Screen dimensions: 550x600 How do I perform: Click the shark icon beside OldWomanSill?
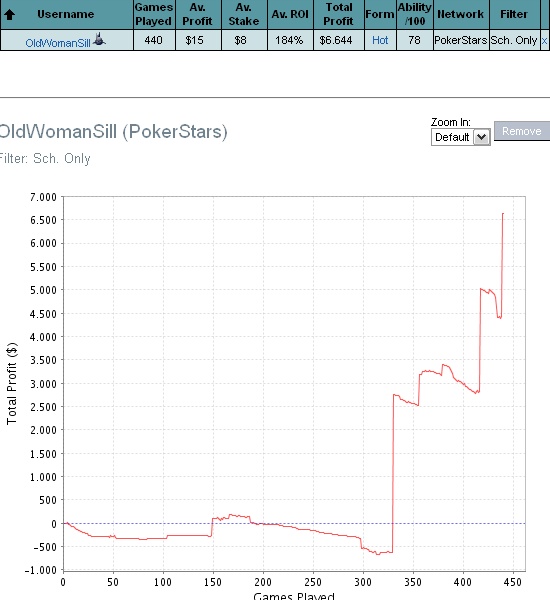(99, 39)
